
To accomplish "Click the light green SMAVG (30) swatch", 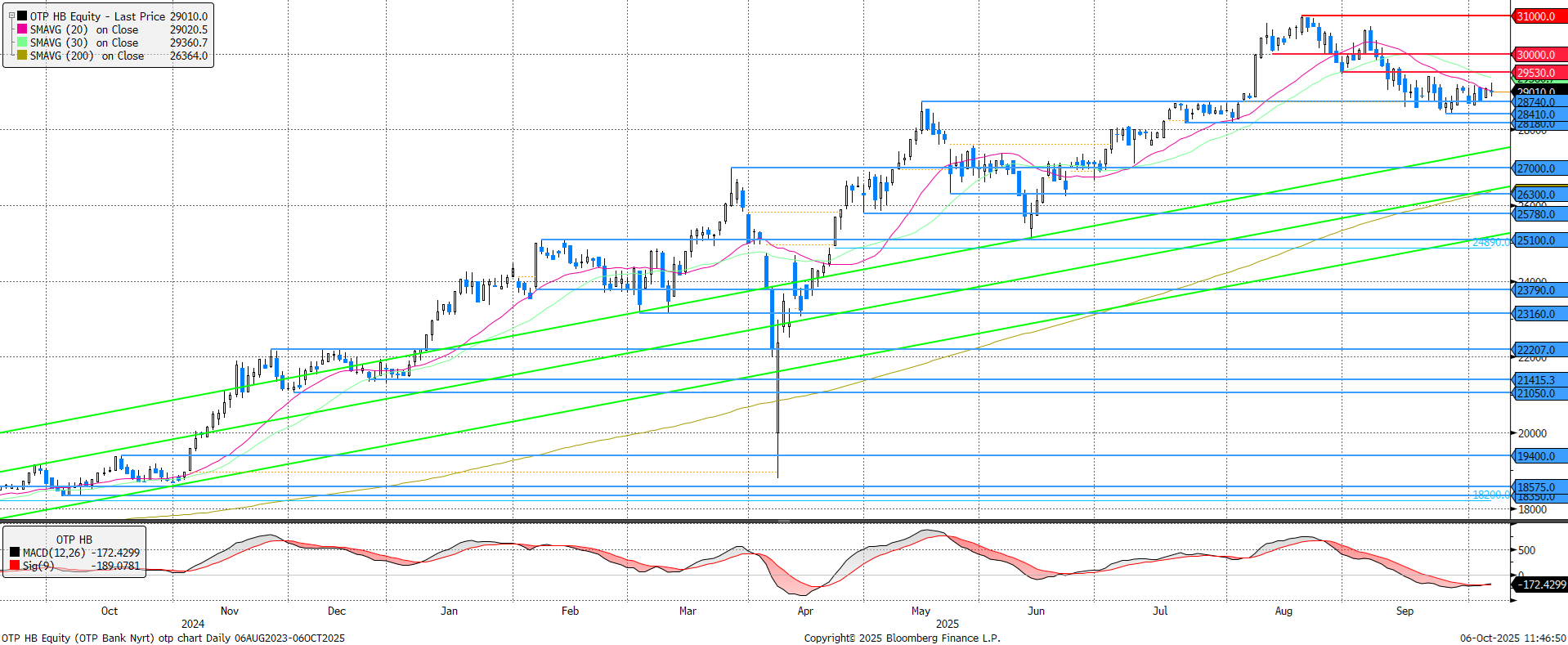I will (22, 43).
